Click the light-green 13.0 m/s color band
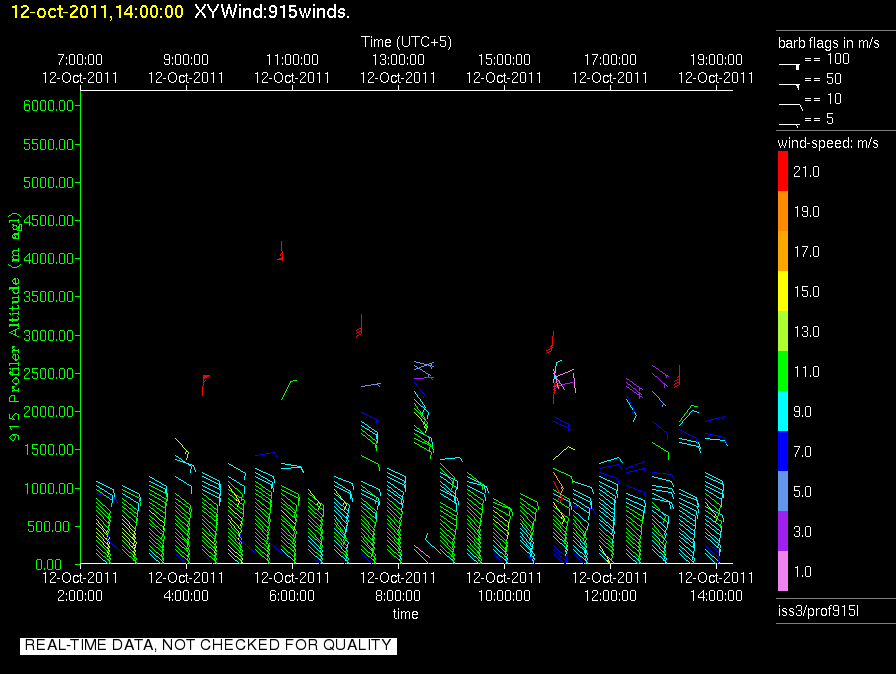Viewport: 896px width, 674px height. point(782,331)
